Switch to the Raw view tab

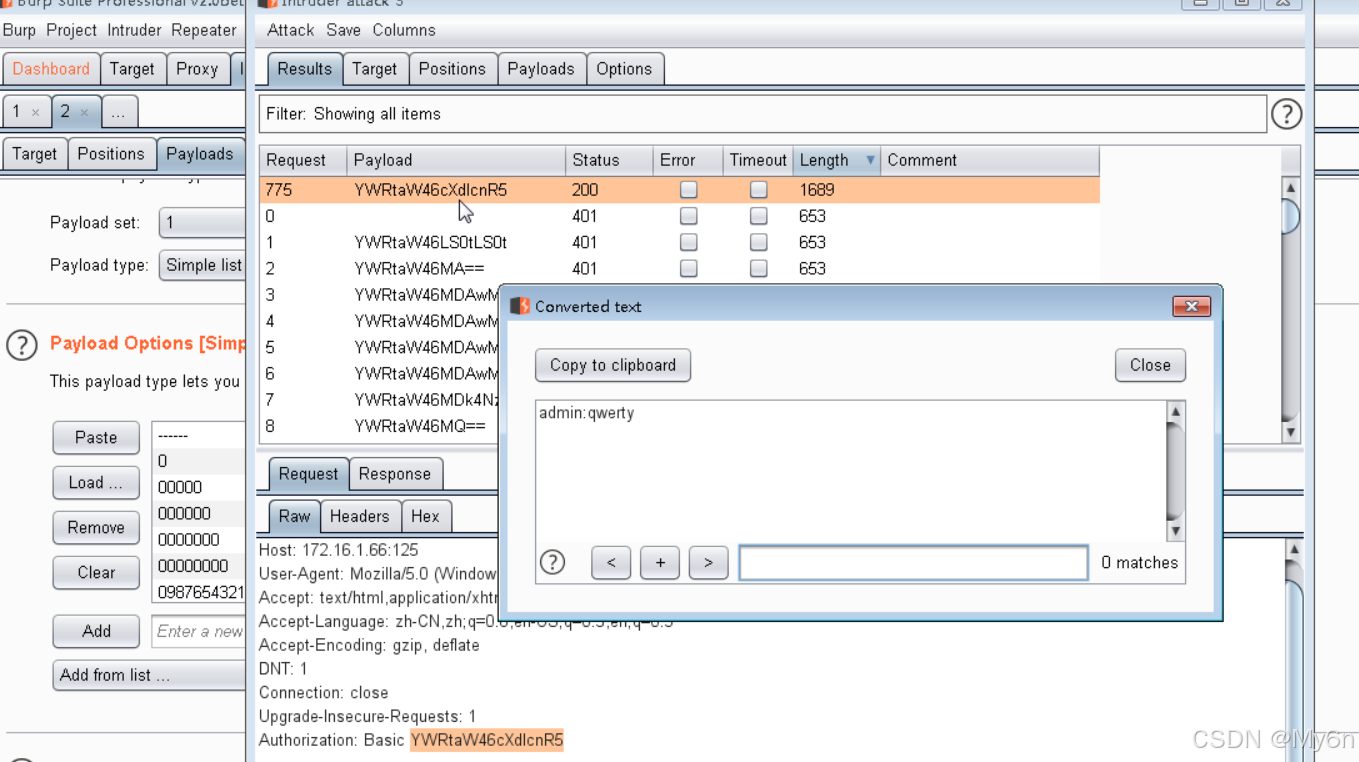pos(294,516)
